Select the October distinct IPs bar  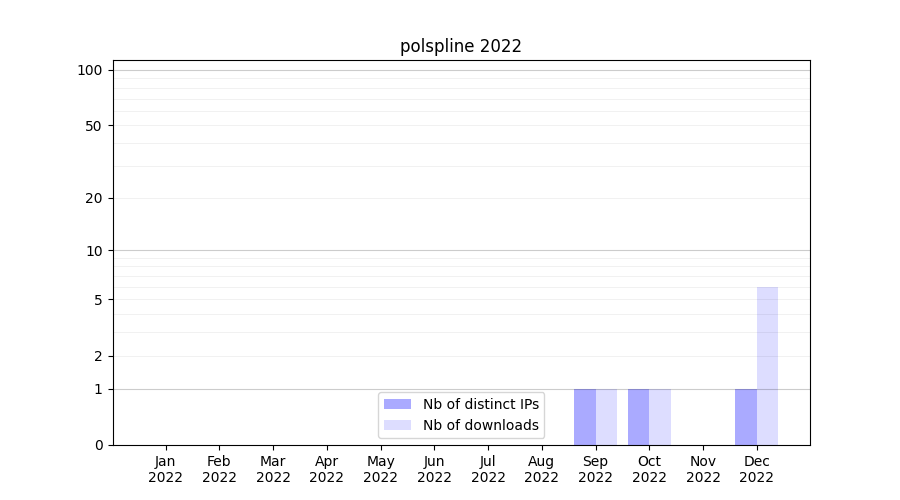point(638,417)
